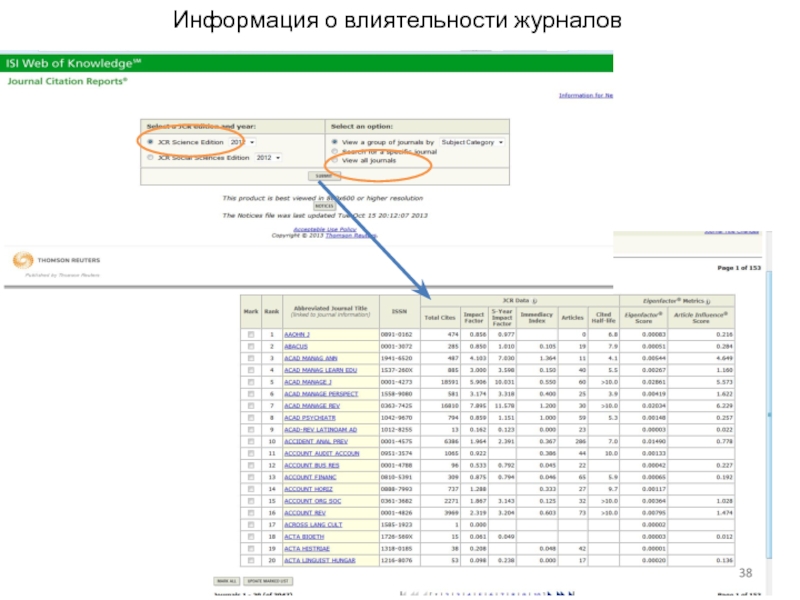
Task: Click the Total Cites column header
Action: pos(440,317)
